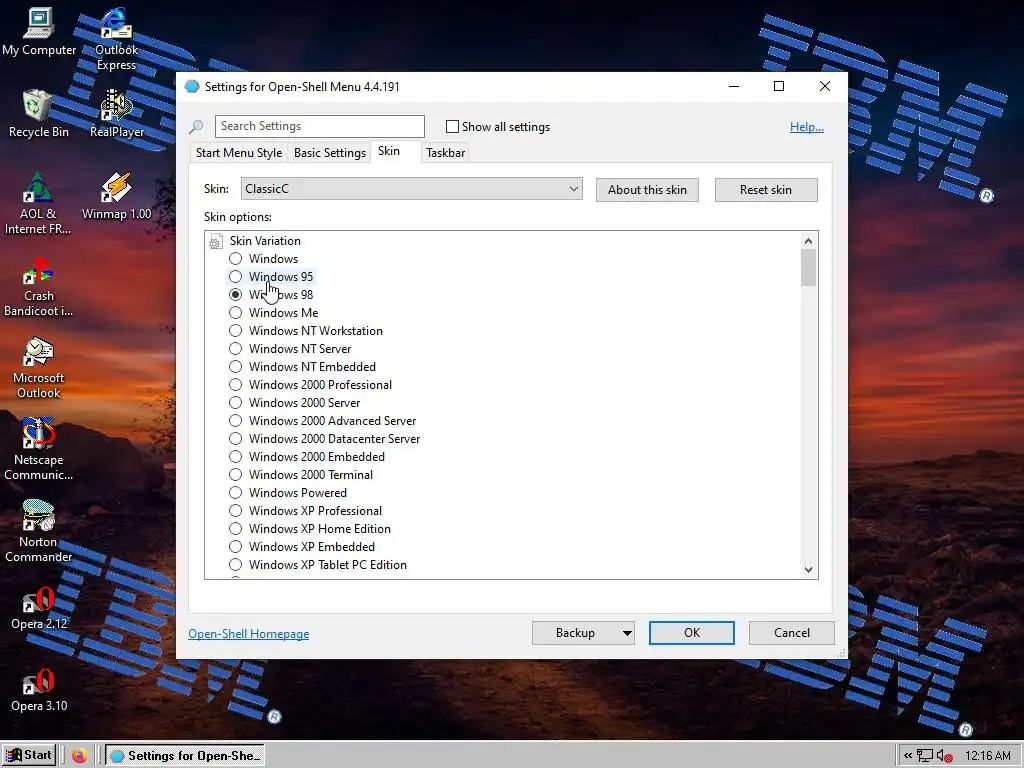Screen dimensions: 1024x768
Task: Click the Start button on taskbar
Action: (x=29, y=755)
